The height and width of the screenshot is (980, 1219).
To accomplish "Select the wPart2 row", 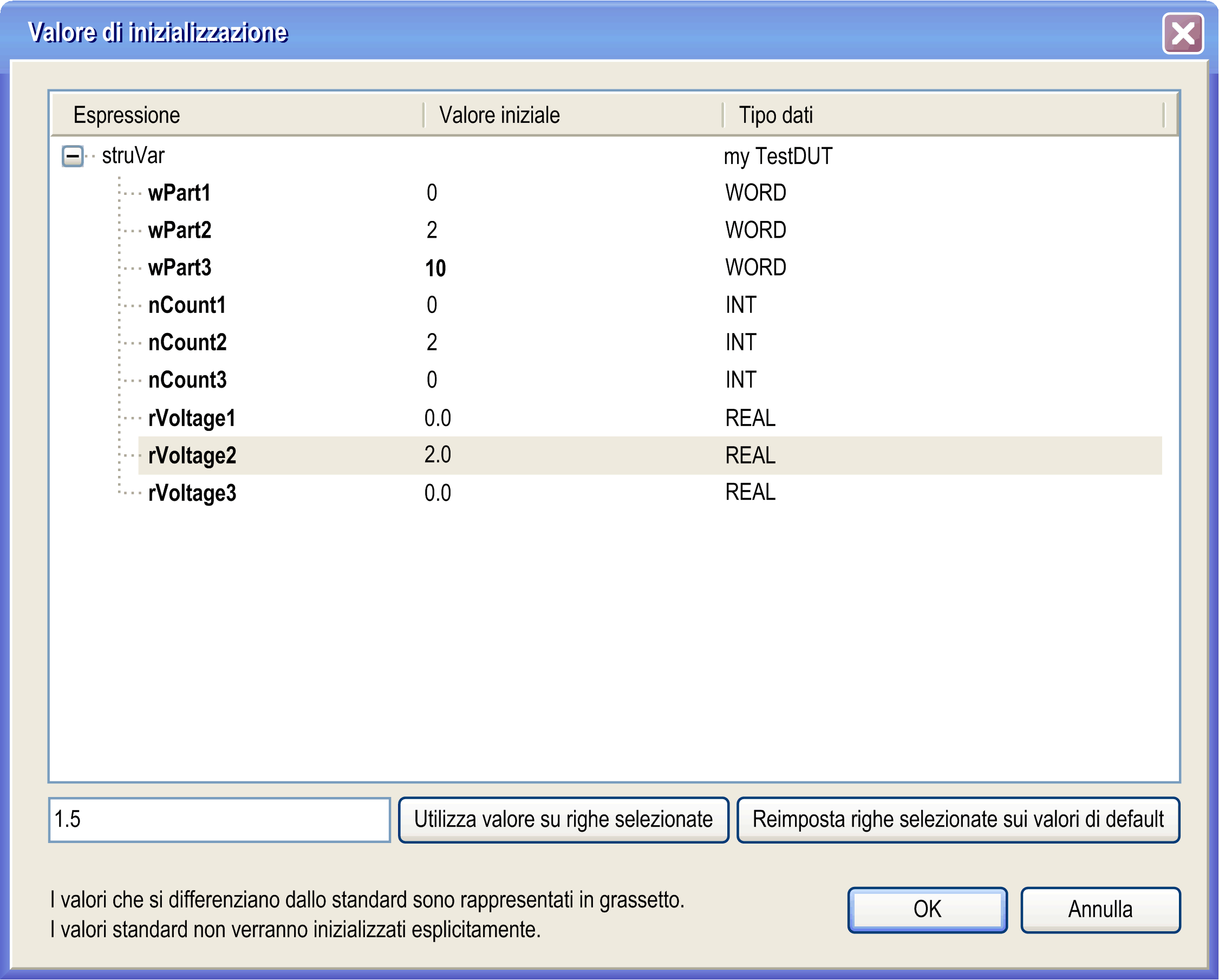I will click(x=179, y=231).
